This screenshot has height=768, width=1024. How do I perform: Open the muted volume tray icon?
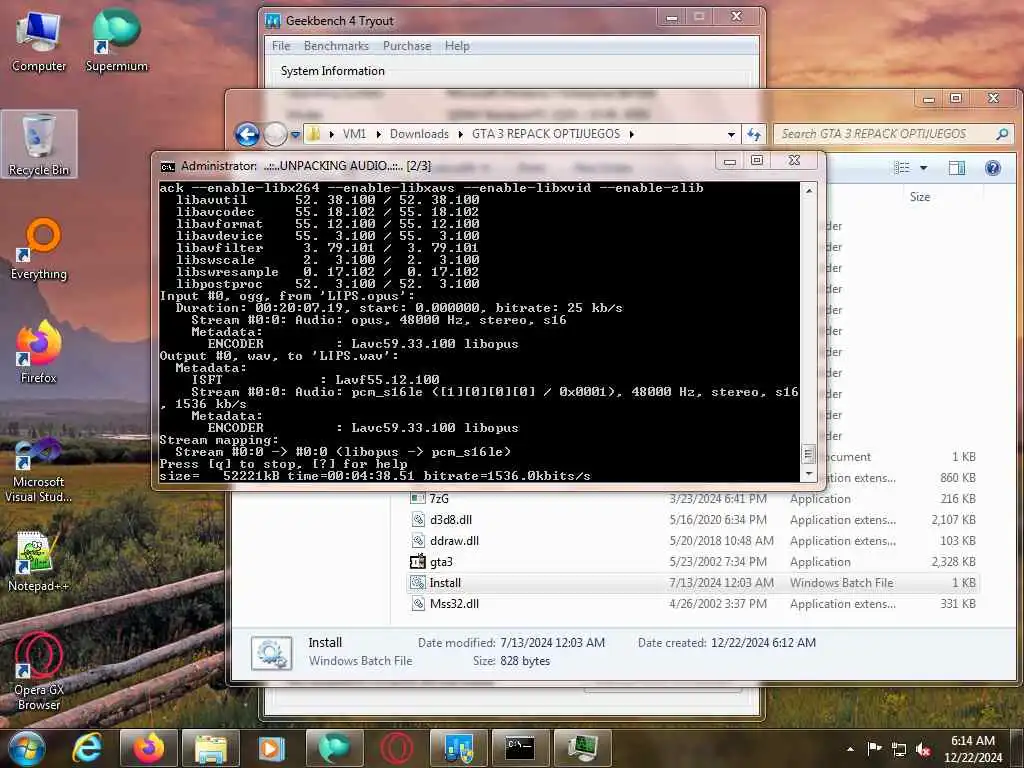coord(923,749)
